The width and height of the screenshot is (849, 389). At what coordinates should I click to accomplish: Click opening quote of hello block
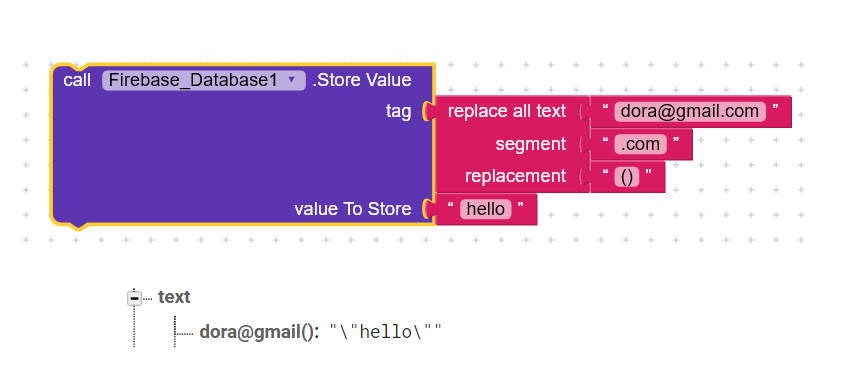tap(450, 206)
